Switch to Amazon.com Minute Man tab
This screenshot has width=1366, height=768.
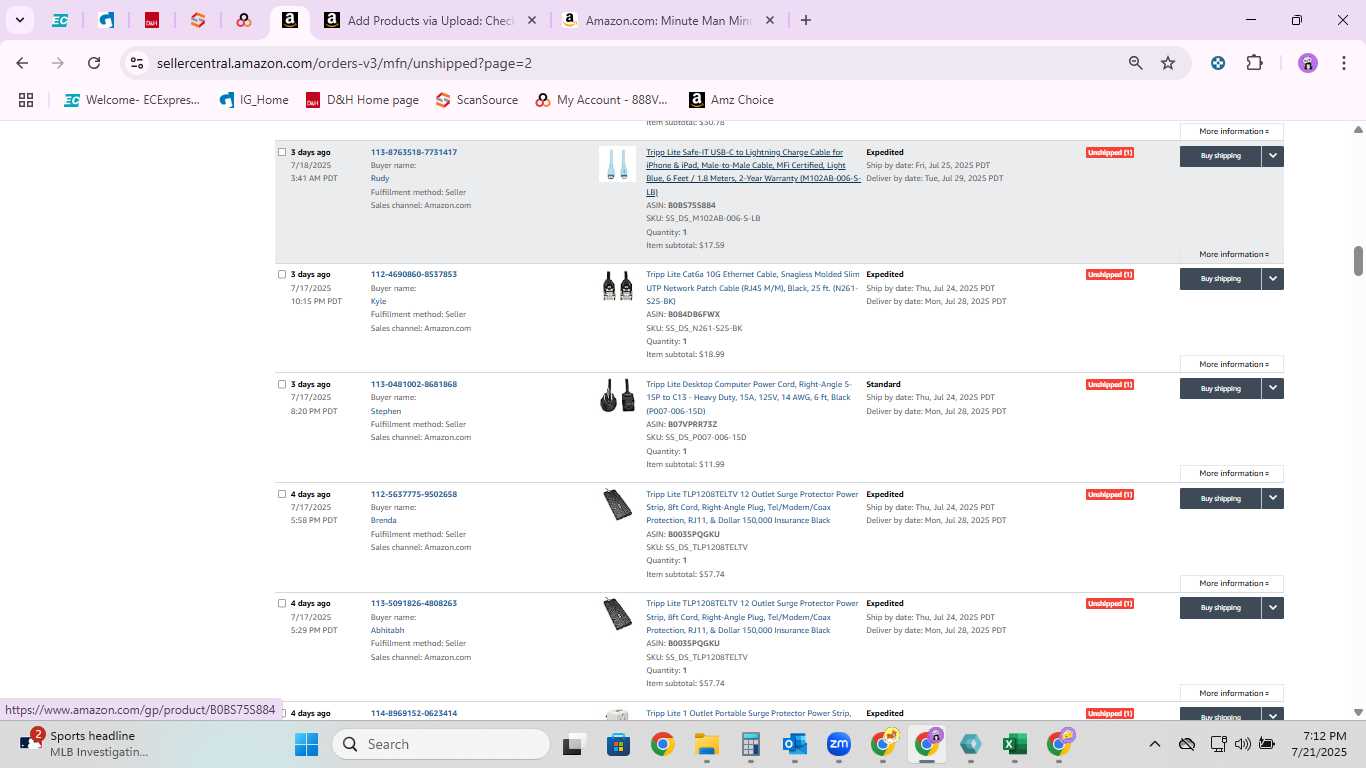(668, 20)
